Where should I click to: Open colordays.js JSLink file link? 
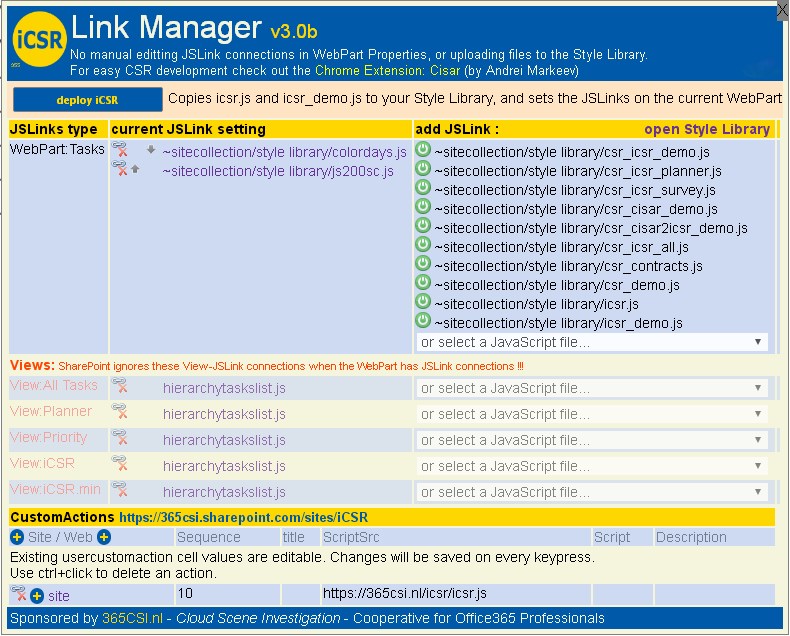coord(285,152)
